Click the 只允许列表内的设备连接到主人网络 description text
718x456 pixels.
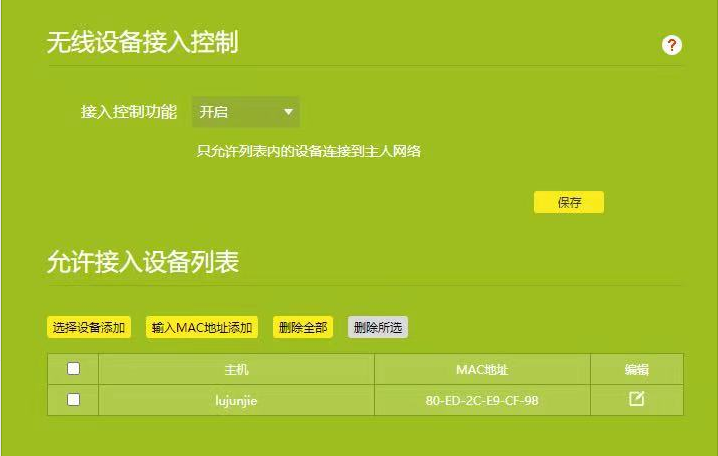pos(308,152)
